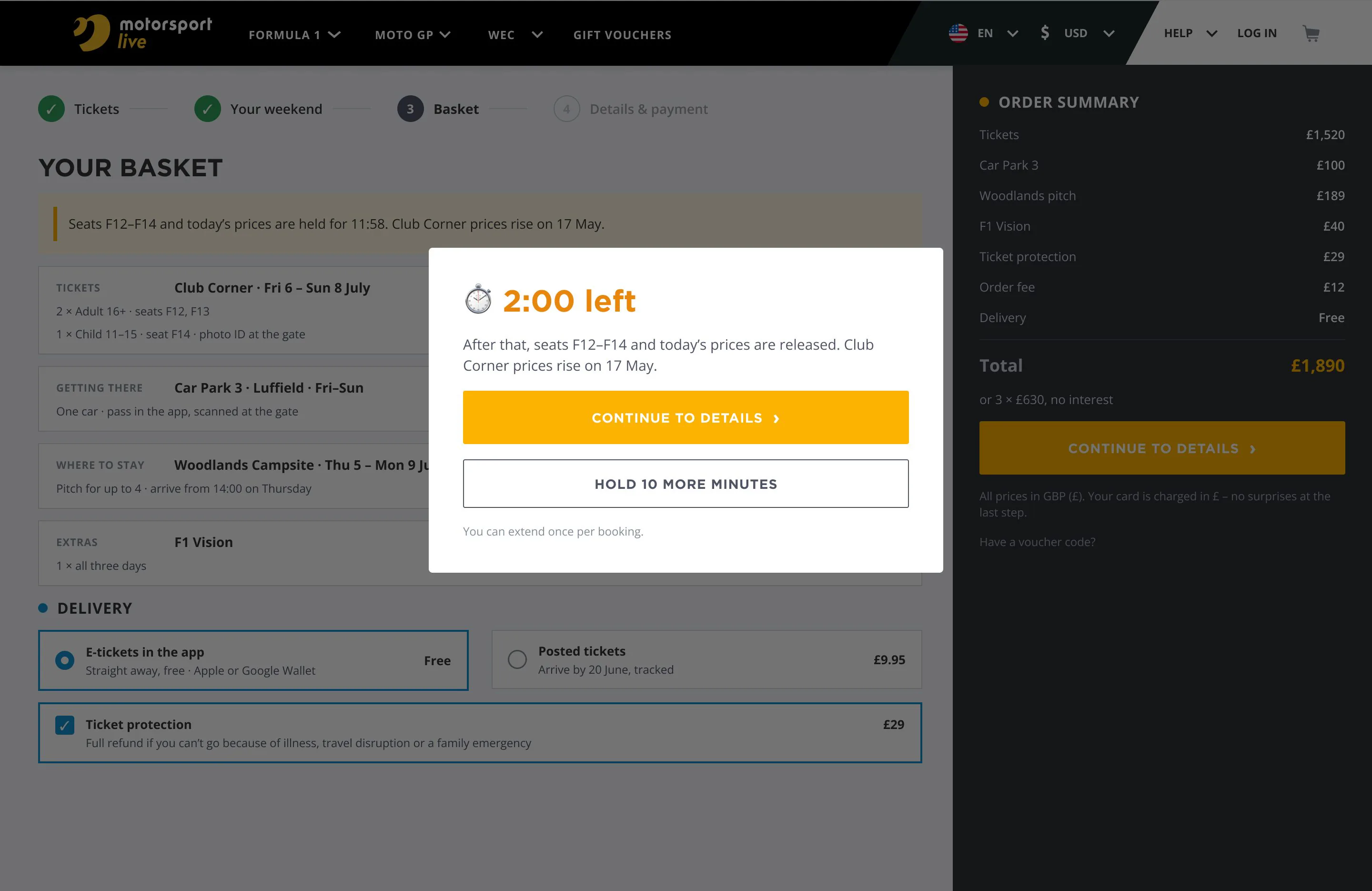Click the Car Park 3 Luffield card title
1372x891 pixels.
coord(269,388)
